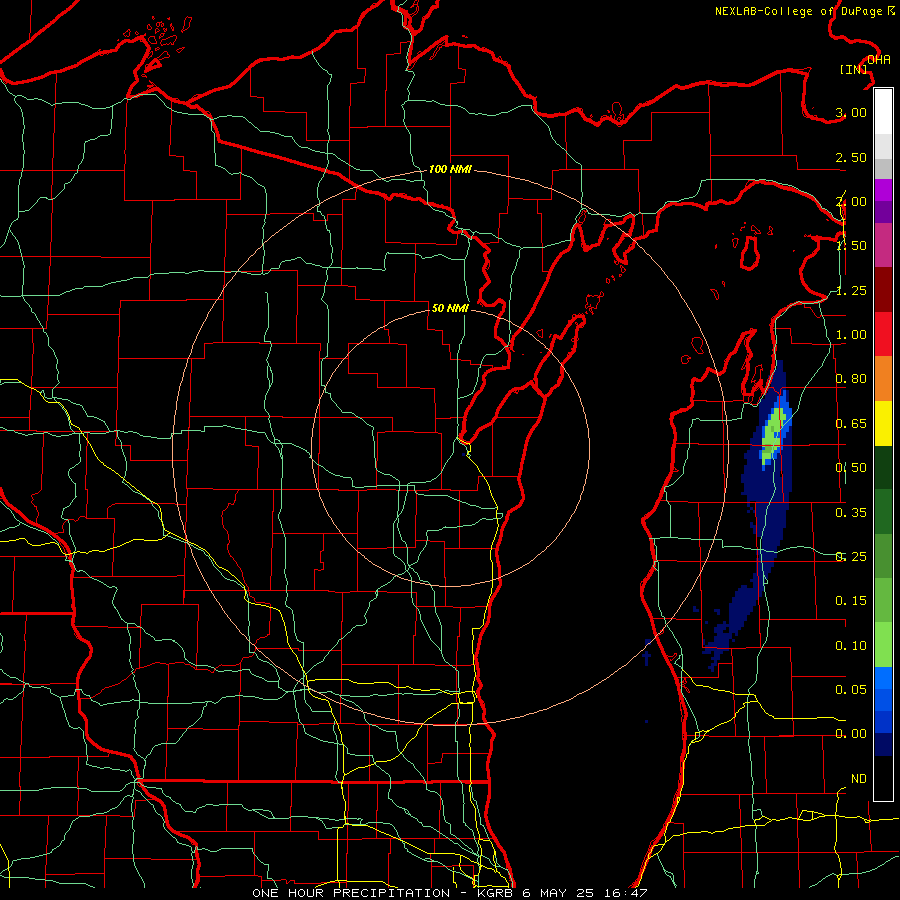Click the pink 1.50 legend color band

pos(883,246)
